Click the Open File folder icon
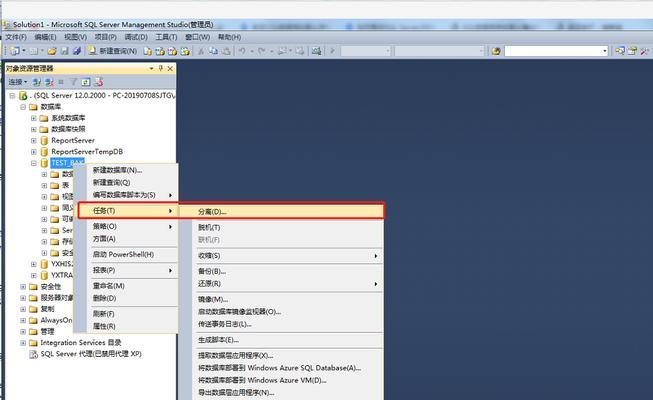 coord(52,51)
